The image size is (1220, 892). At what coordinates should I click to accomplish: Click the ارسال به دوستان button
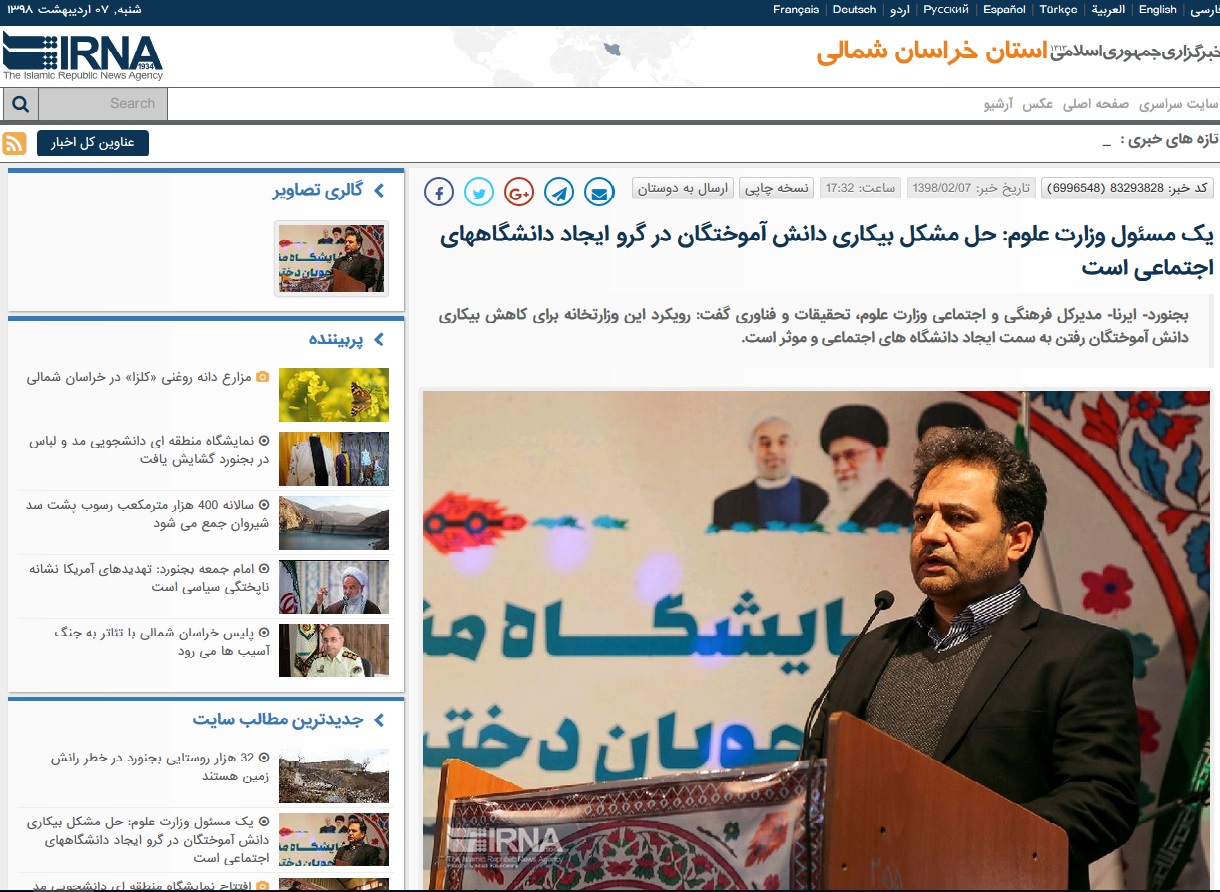click(x=683, y=188)
